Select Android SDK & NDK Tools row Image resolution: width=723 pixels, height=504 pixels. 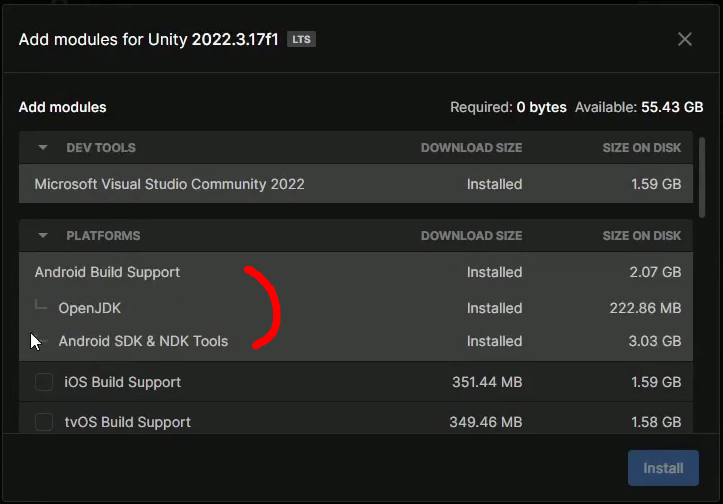[356, 341]
